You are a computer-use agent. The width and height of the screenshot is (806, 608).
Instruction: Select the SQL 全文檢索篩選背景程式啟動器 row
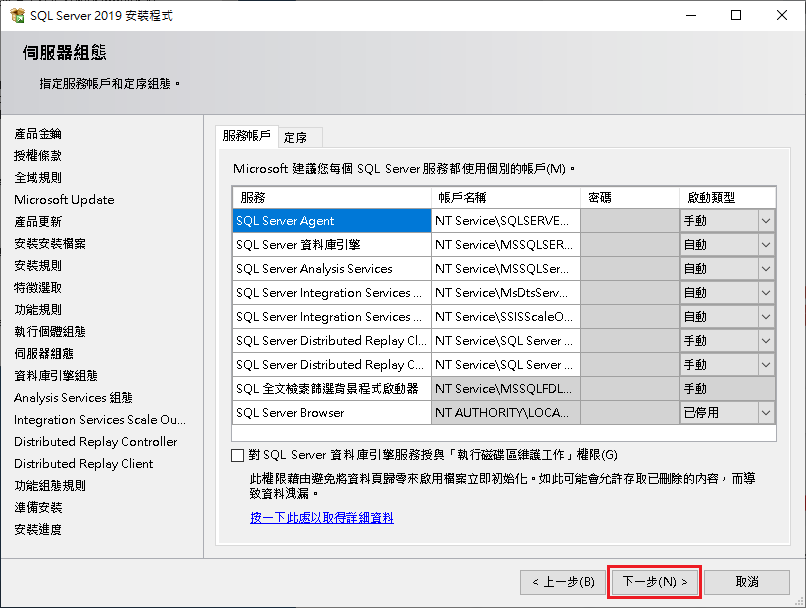tap(332, 389)
